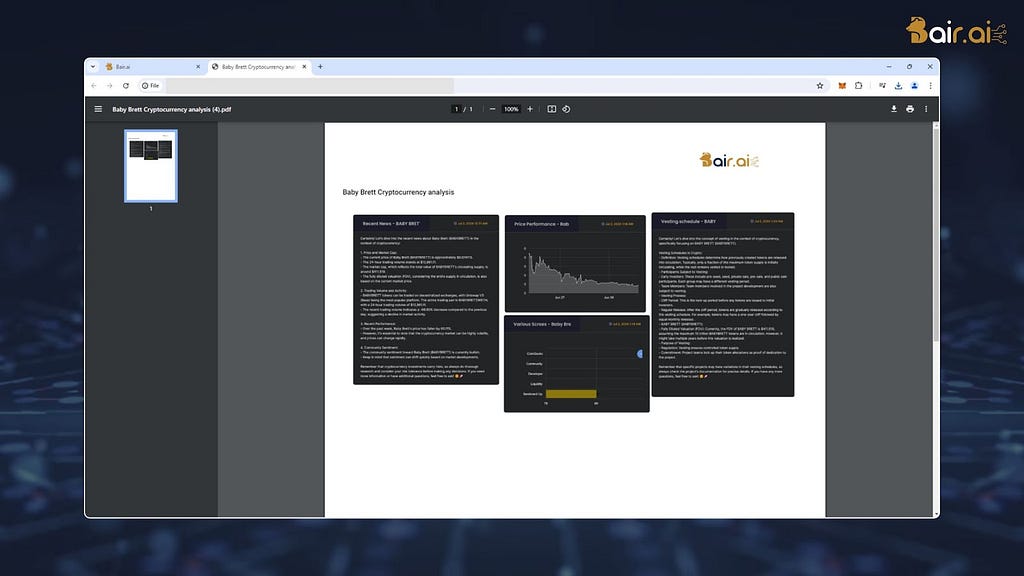
Task: Download the PDF from viewer toolbar
Action: point(893,109)
